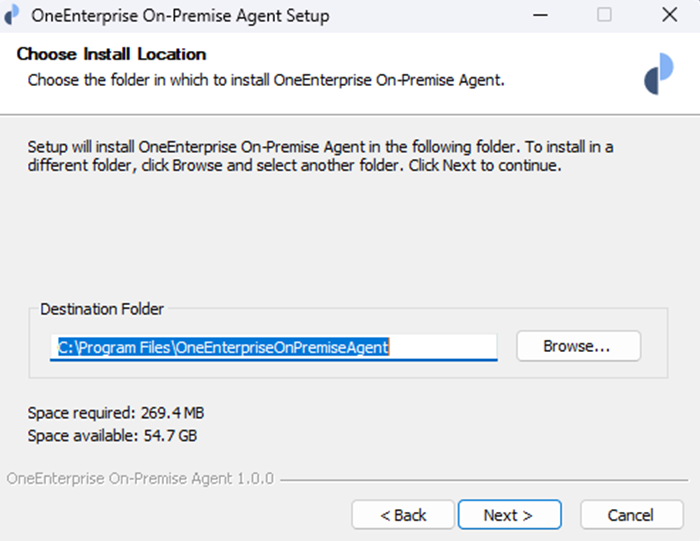The image size is (700, 541).
Task: Go to the previous step with Back
Action: 403,515
